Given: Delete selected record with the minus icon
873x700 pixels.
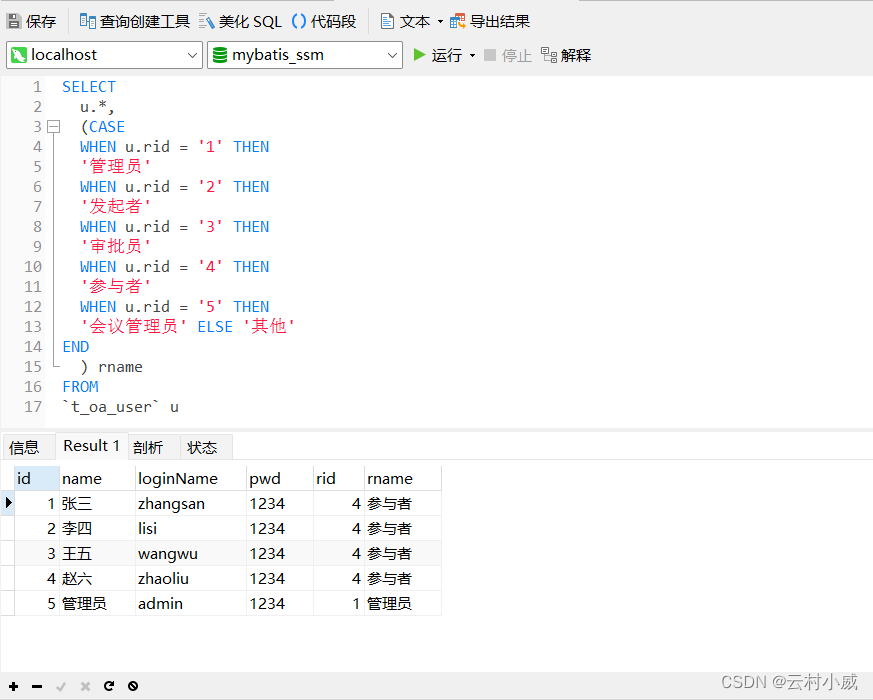Looking at the screenshot, I should 35,686.
